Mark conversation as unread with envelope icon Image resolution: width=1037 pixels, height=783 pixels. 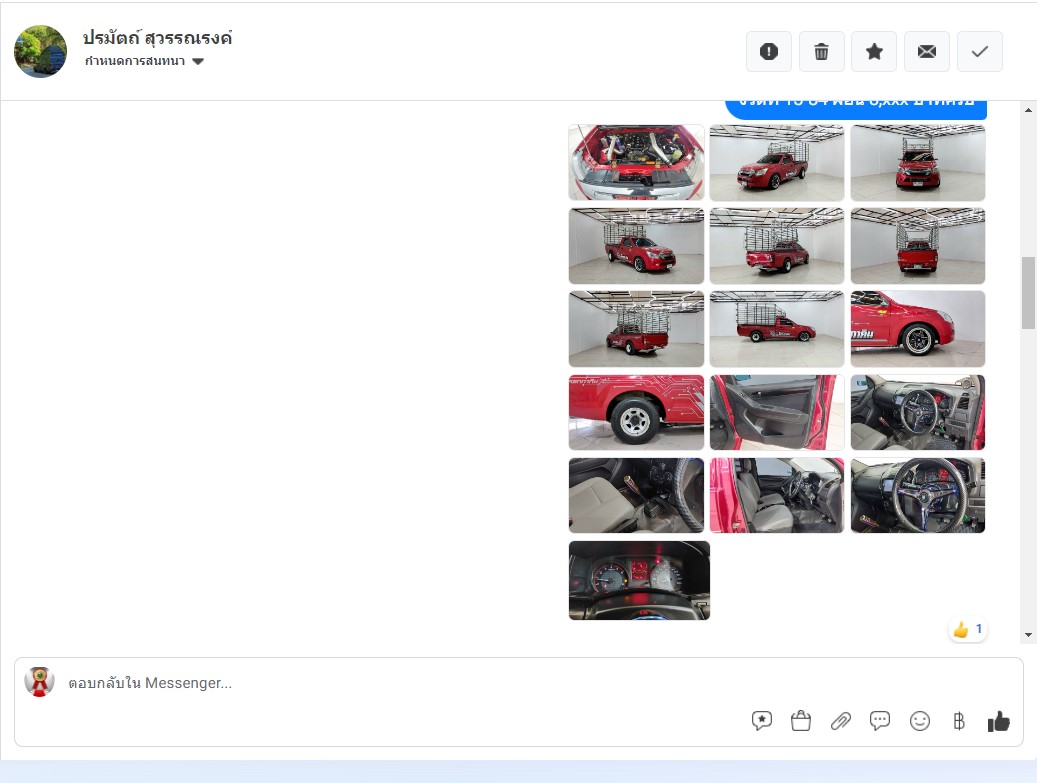pos(927,52)
